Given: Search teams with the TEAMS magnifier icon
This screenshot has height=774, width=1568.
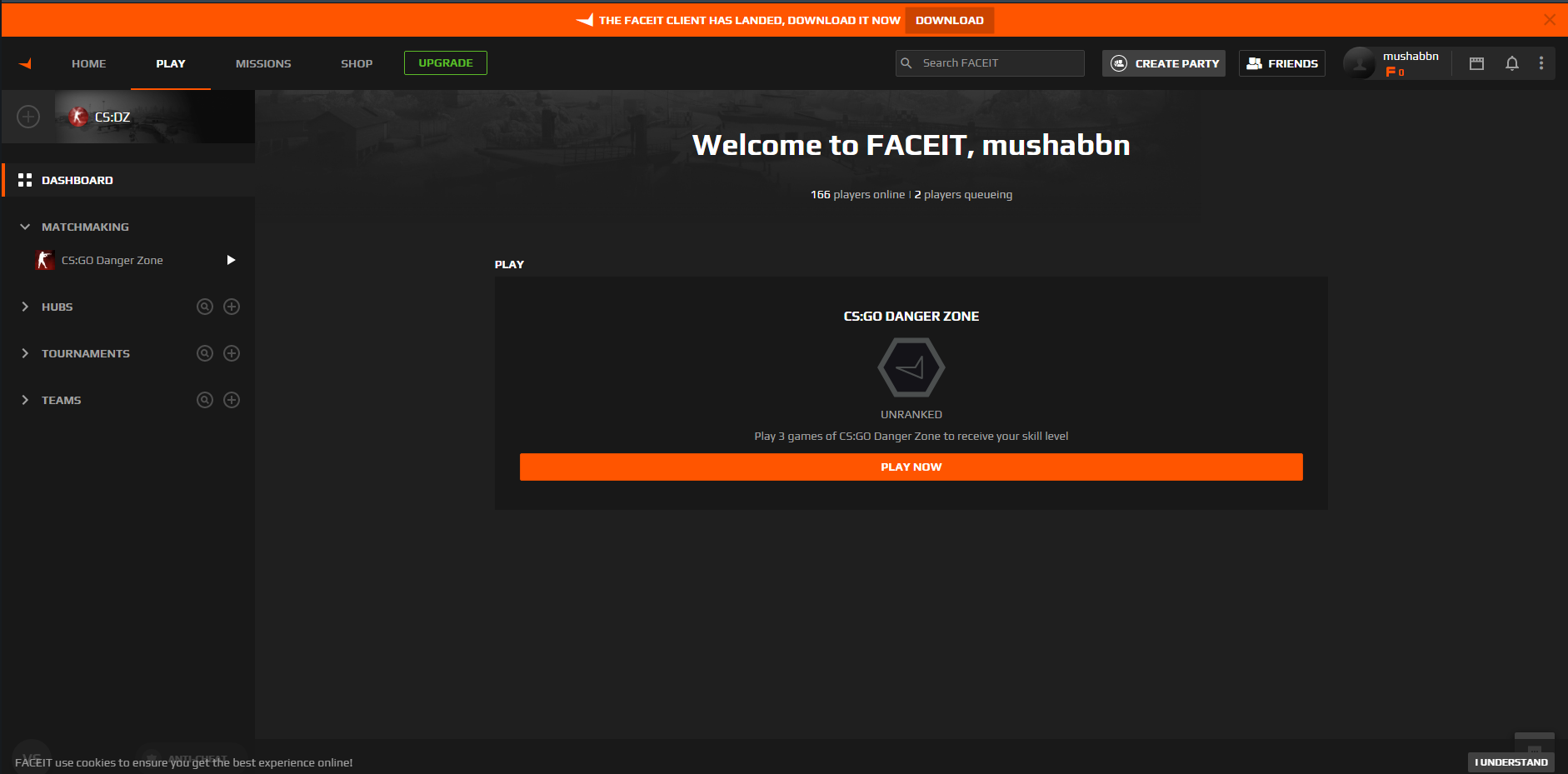Looking at the screenshot, I should tap(205, 400).
